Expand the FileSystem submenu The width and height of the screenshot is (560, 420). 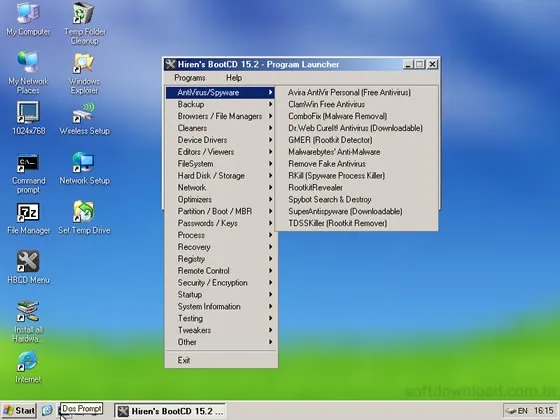click(220, 164)
